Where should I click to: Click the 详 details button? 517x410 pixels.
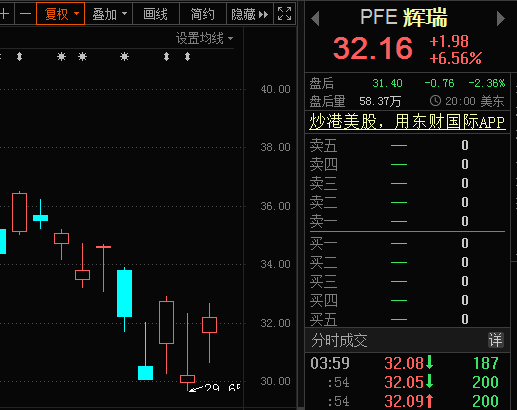pyautogui.click(x=495, y=340)
